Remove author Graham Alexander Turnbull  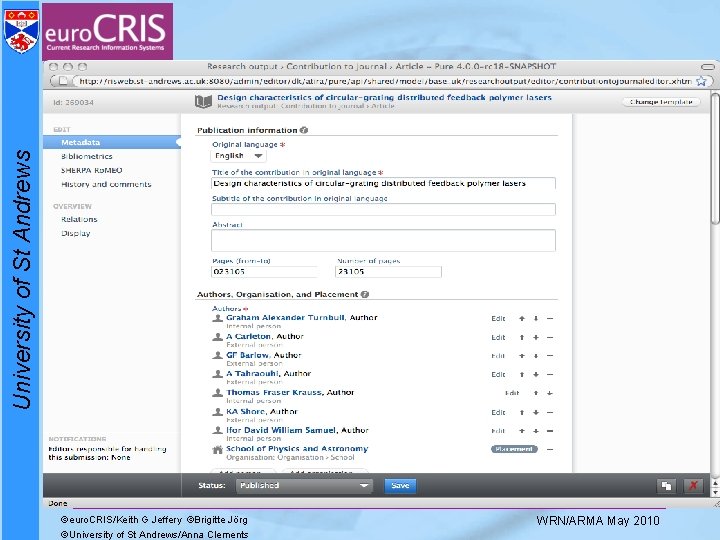(x=550, y=318)
